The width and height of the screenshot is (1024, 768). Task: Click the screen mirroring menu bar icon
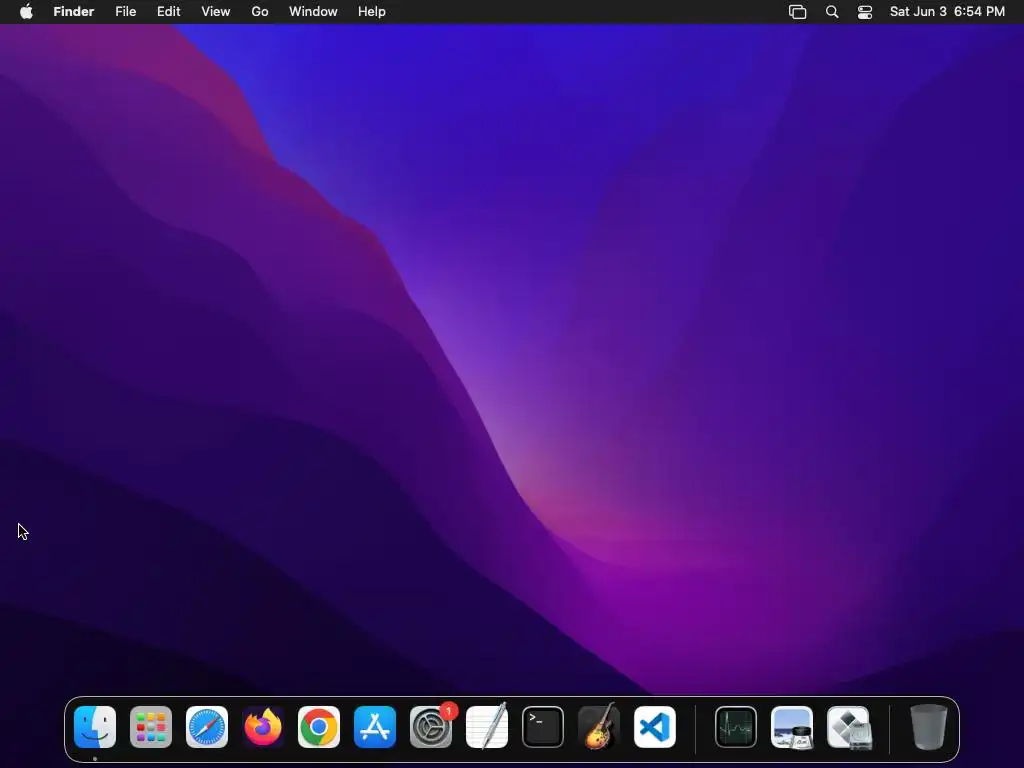coord(797,12)
